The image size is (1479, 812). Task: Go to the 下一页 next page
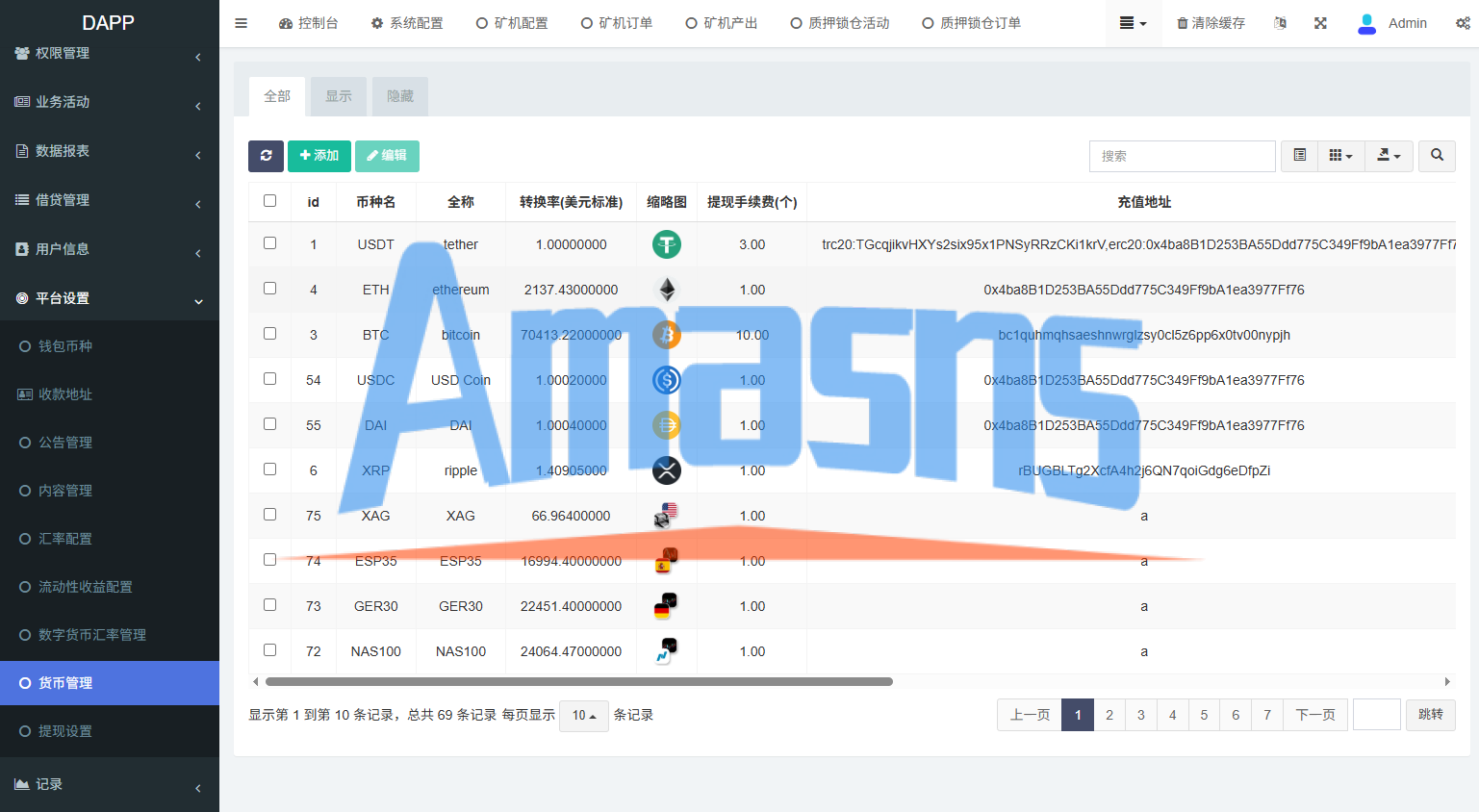[x=1315, y=715]
